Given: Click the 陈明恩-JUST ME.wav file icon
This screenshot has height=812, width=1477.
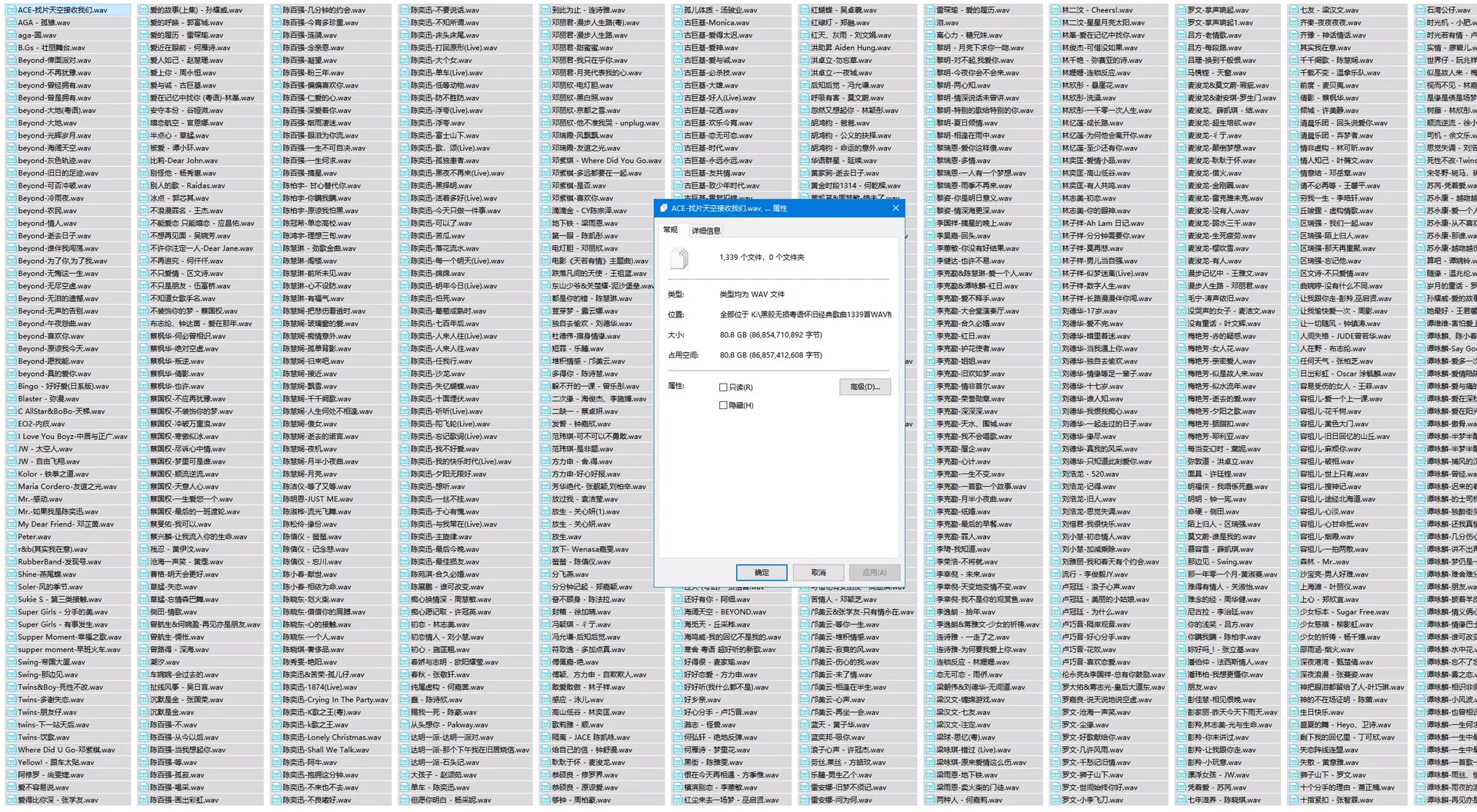Looking at the screenshot, I should (x=276, y=499).
